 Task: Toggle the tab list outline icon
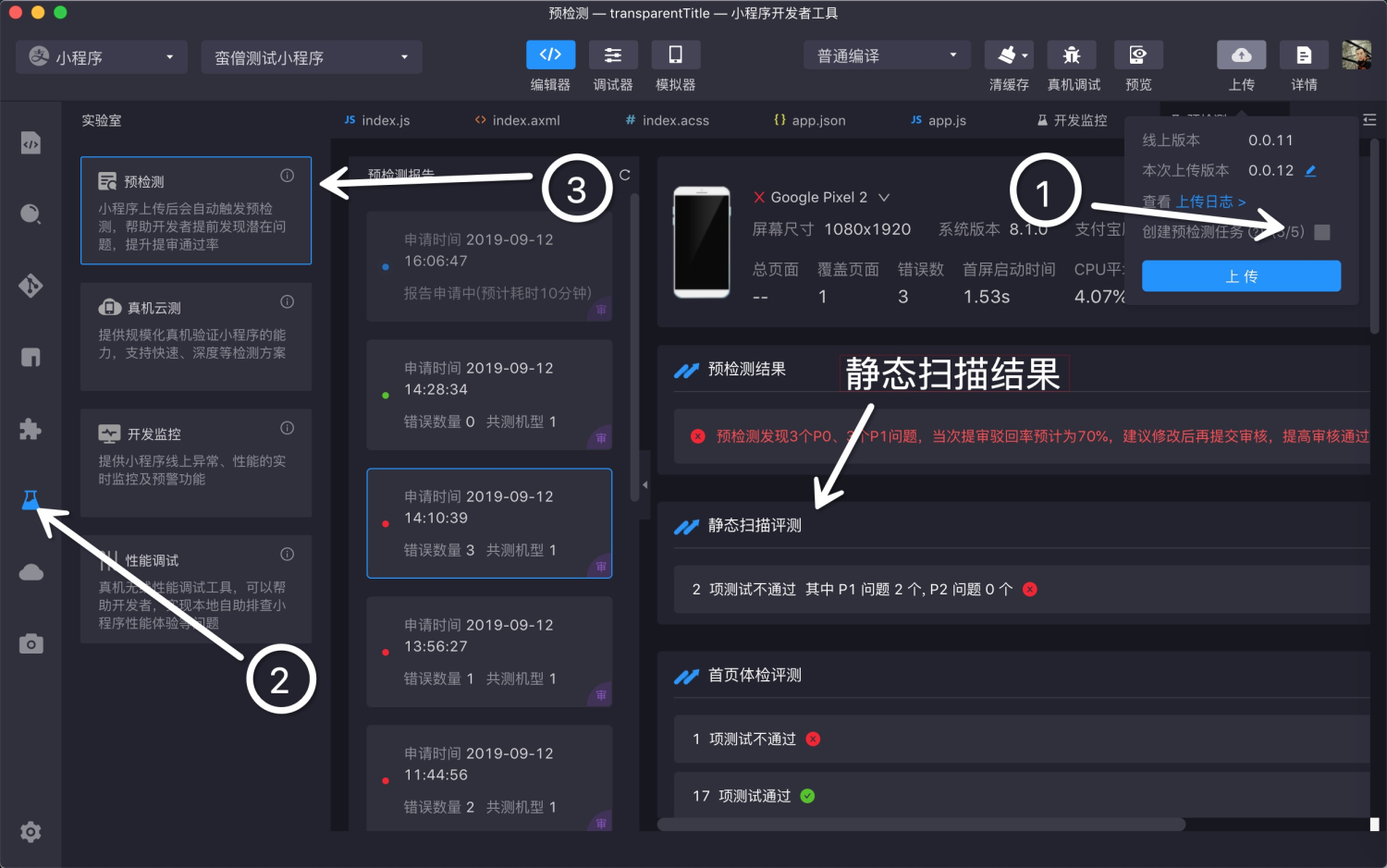pos(1369,120)
